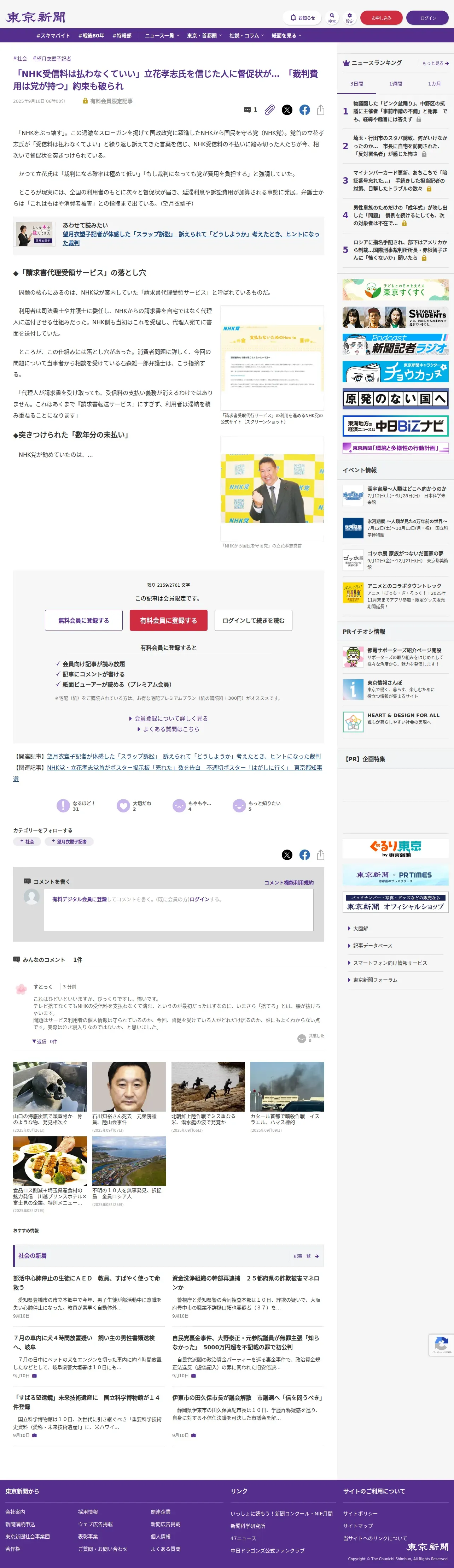Open the #社会 tag above the headline

pos(20,58)
